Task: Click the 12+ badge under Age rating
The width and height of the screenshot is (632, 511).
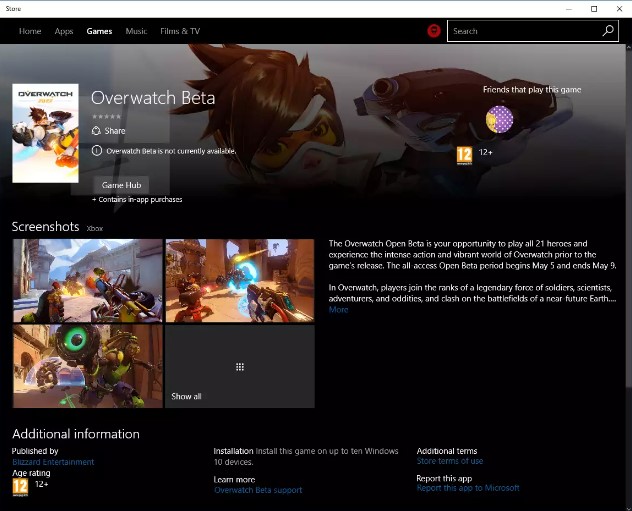Action: 20,487
